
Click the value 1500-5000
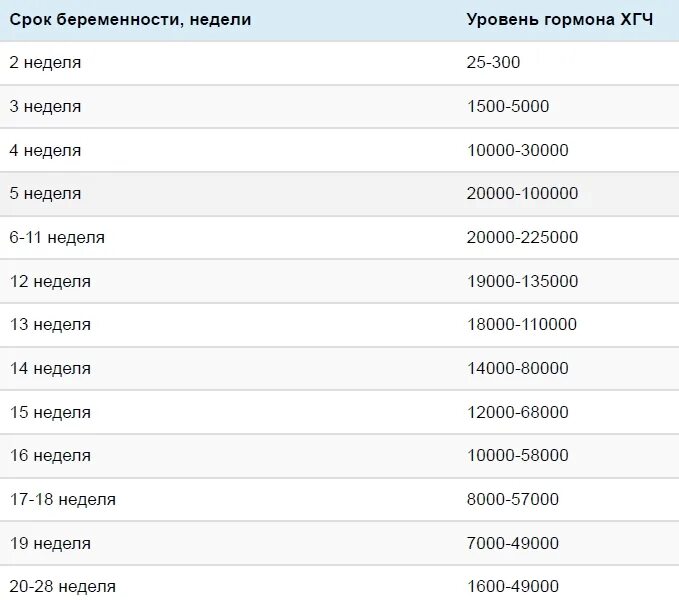(508, 106)
